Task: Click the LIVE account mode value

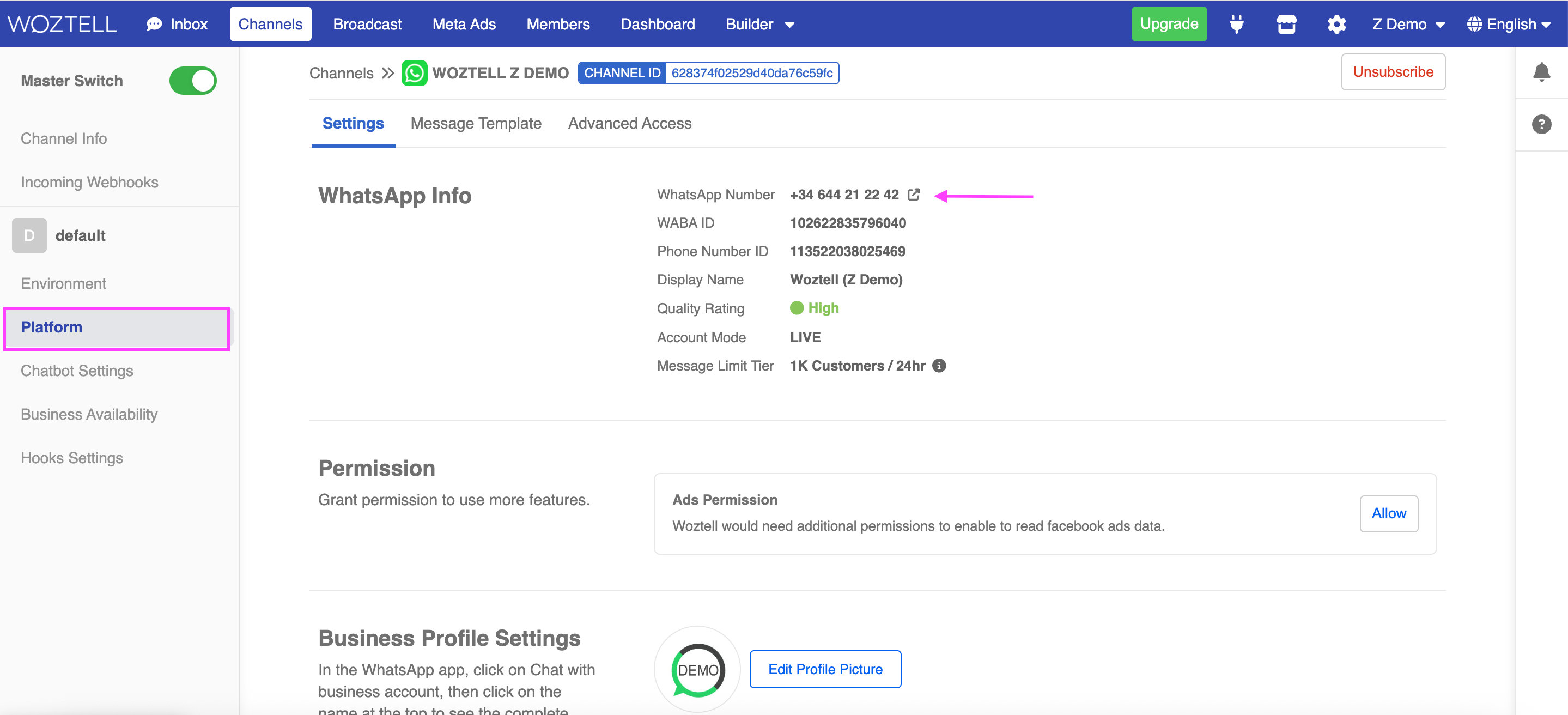Action: [805, 337]
